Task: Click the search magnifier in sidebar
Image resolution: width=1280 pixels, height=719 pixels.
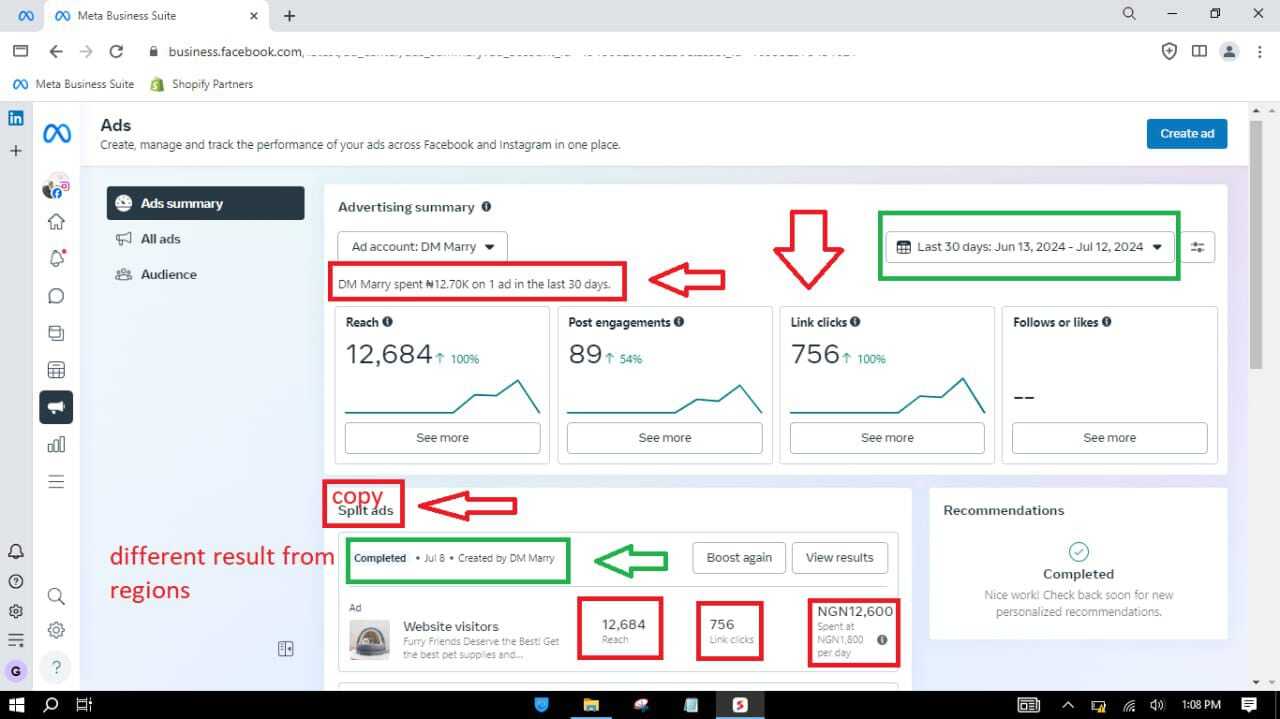Action: pyautogui.click(x=56, y=597)
